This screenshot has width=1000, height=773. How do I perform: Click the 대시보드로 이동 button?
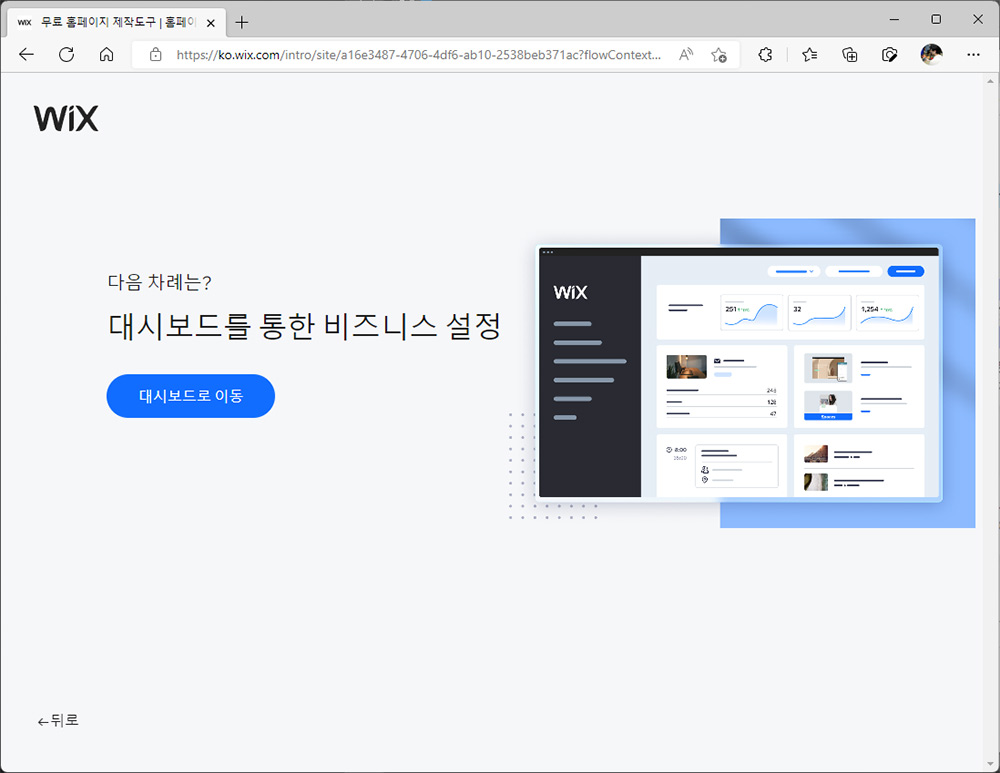[x=191, y=396]
